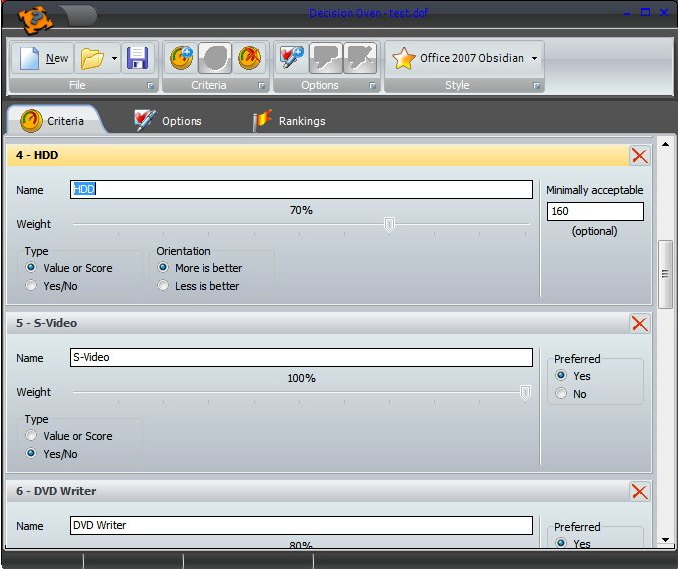Screen dimensions: 678x569
Task: Expand the open folder dropdown arrow
Action: pos(114,58)
